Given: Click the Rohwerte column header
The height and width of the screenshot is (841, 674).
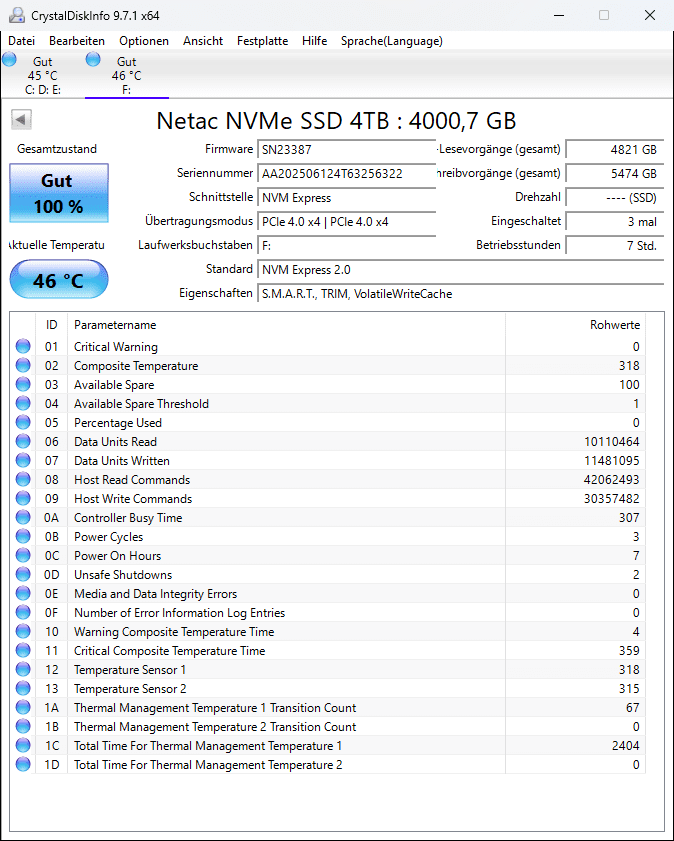Looking at the screenshot, I should pos(614,325).
